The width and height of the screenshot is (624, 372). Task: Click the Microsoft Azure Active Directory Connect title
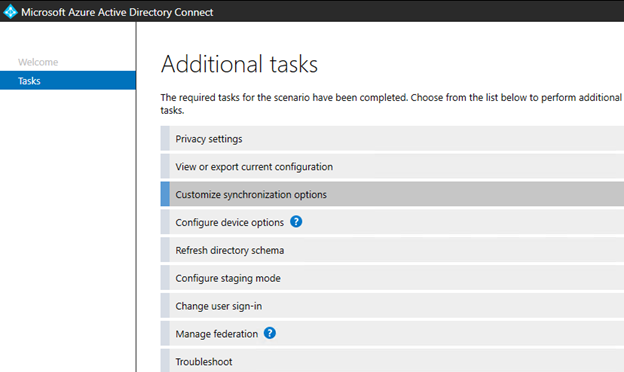tap(117, 12)
